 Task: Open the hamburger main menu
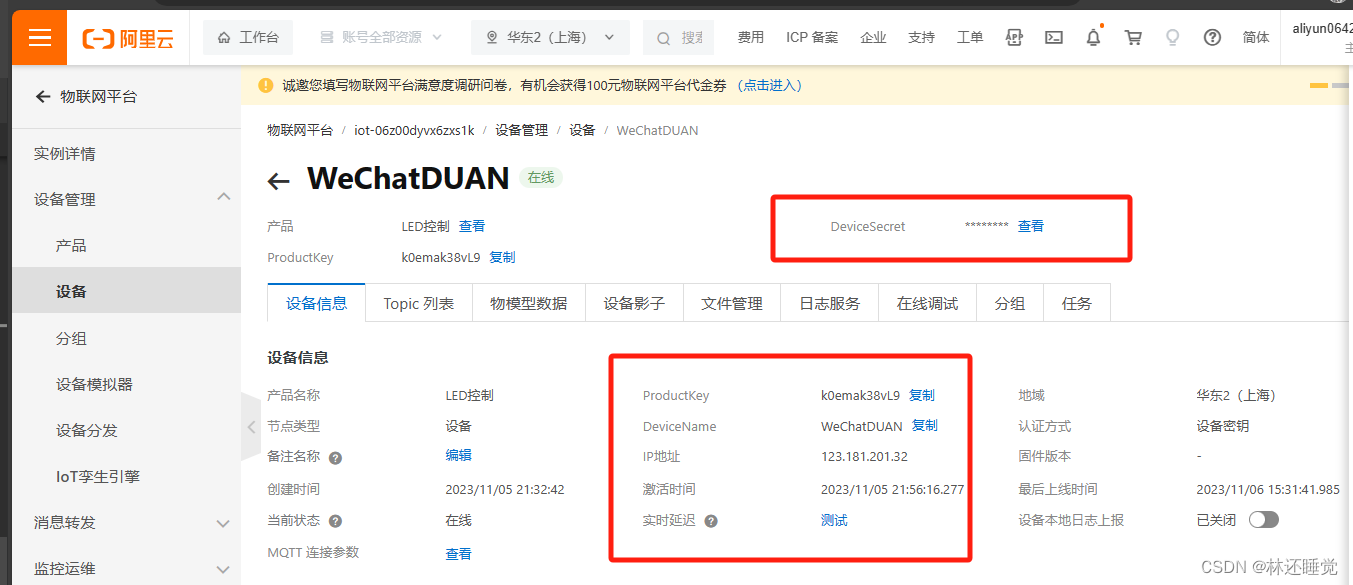(39, 38)
